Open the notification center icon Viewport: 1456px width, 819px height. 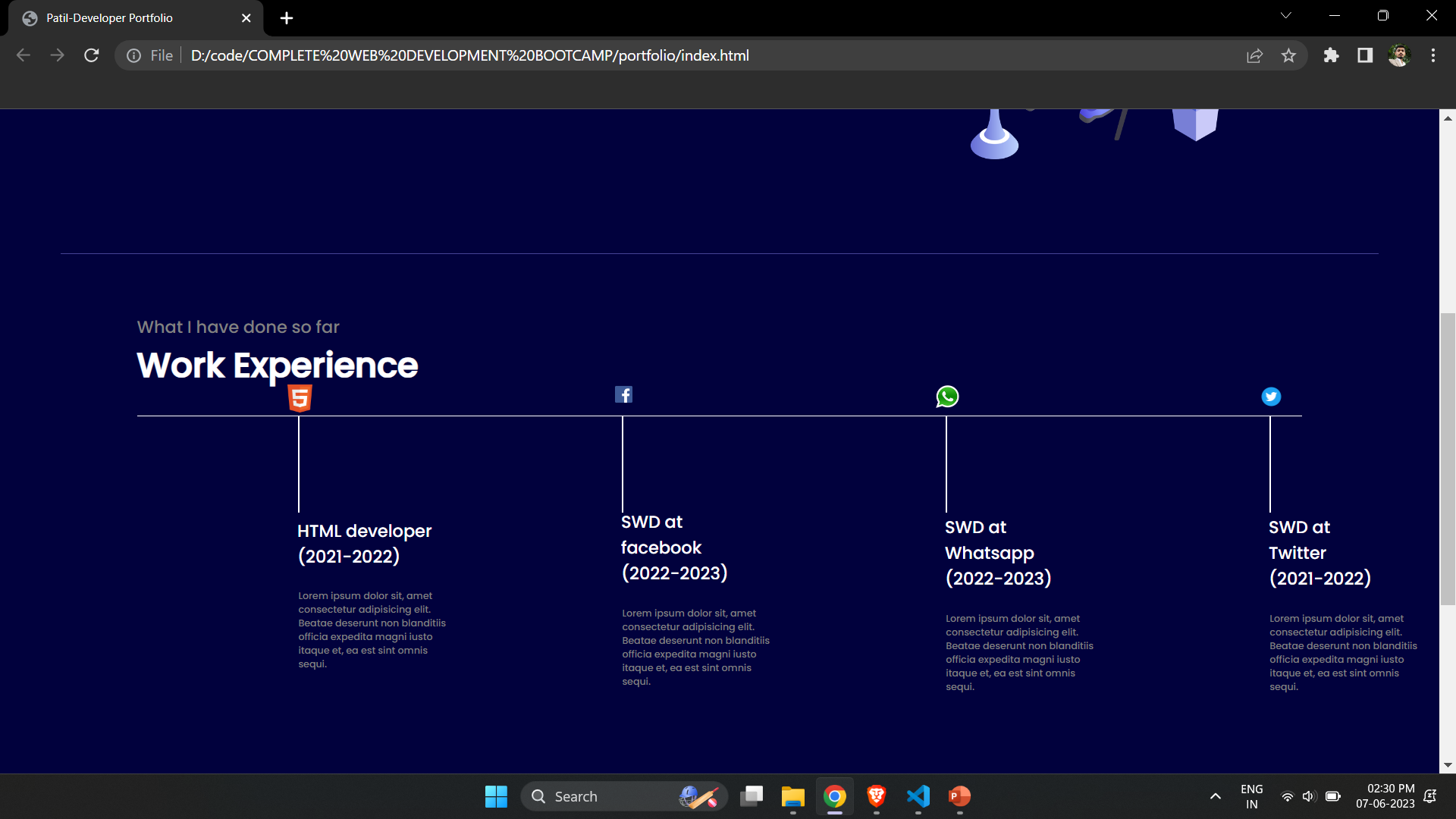pyautogui.click(x=1430, y=796)
